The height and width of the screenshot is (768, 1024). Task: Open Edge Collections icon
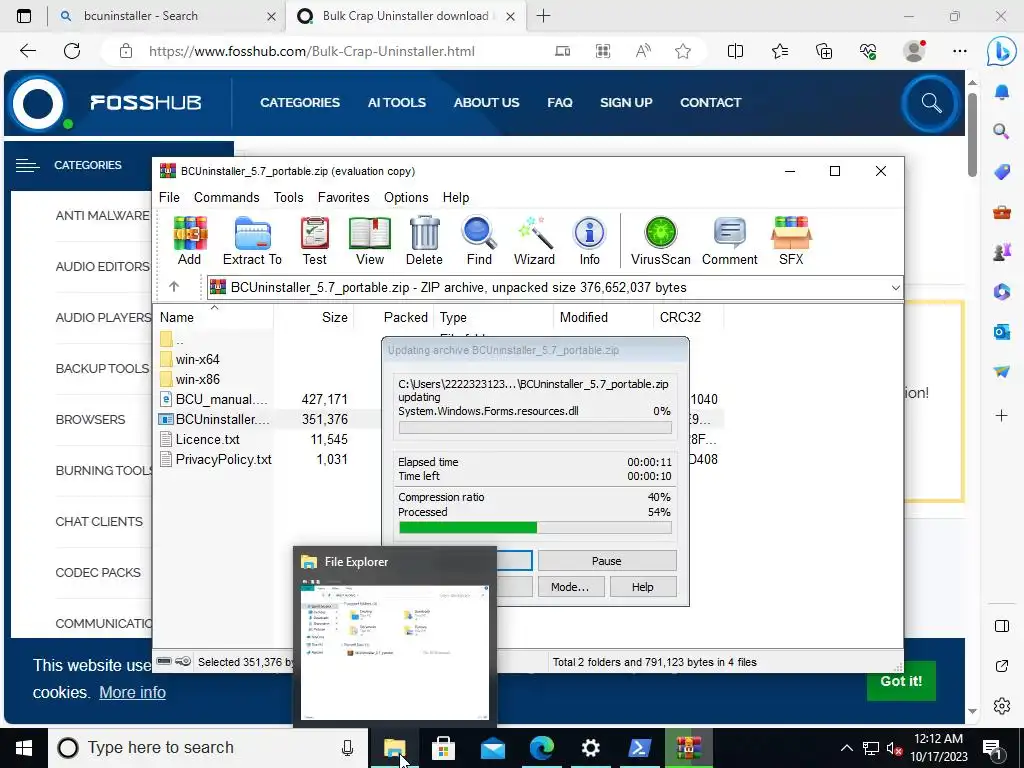point(824,51)
